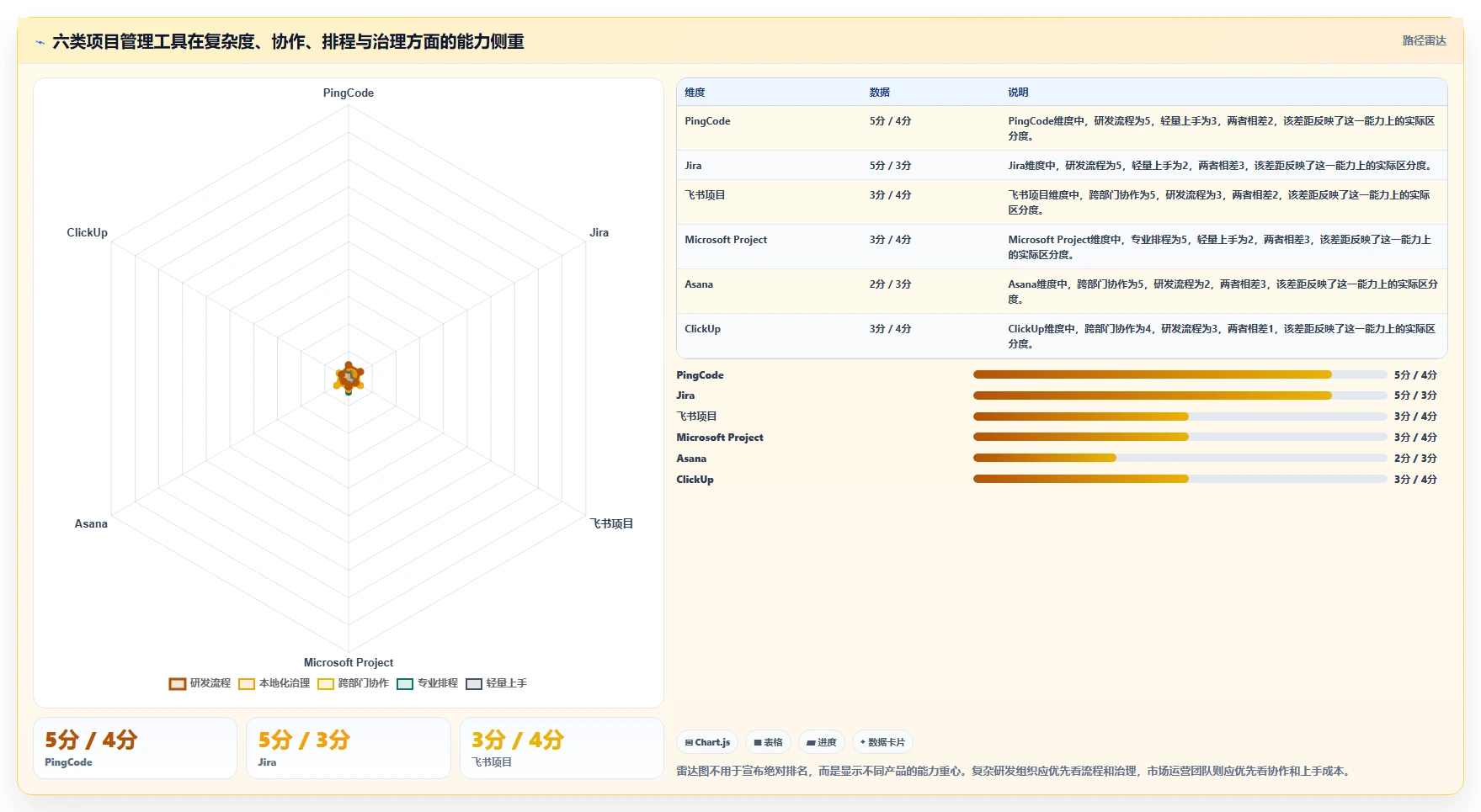Image resolution: width=1481 pixels, height=812 pixels.
Task: Open the Jira 5分 / 3分 data card
Action: [x=349, y=748]
